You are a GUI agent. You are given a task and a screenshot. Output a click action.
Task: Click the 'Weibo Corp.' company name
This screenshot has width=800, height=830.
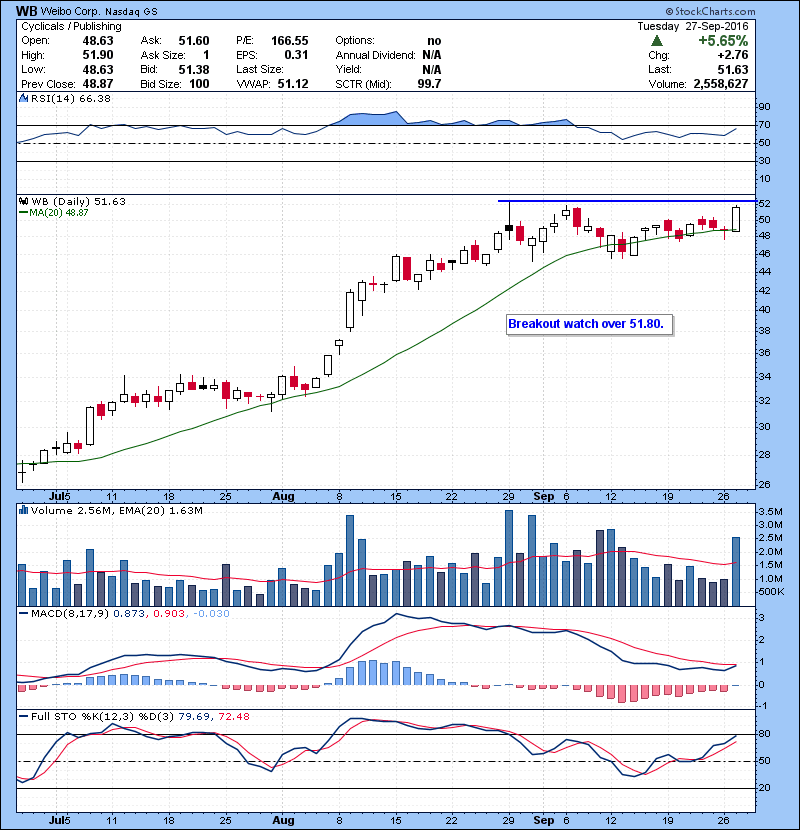point(71,12)
